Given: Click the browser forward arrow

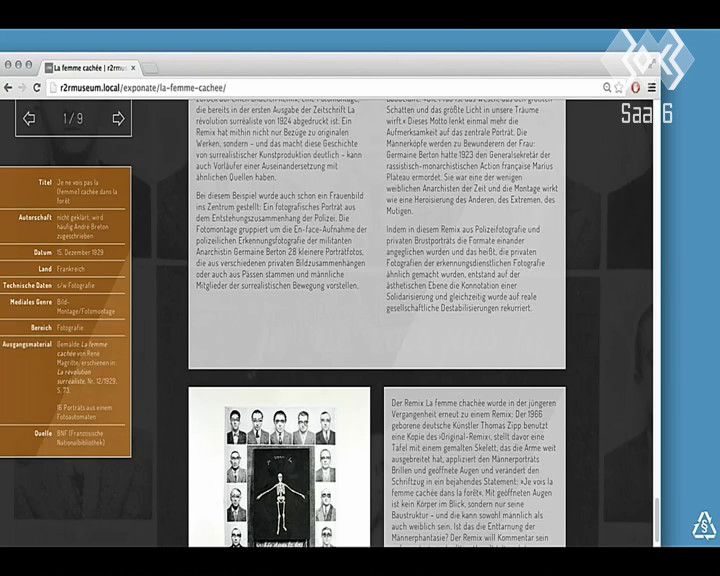Looking at the screenshot, I should coord(22,87).
